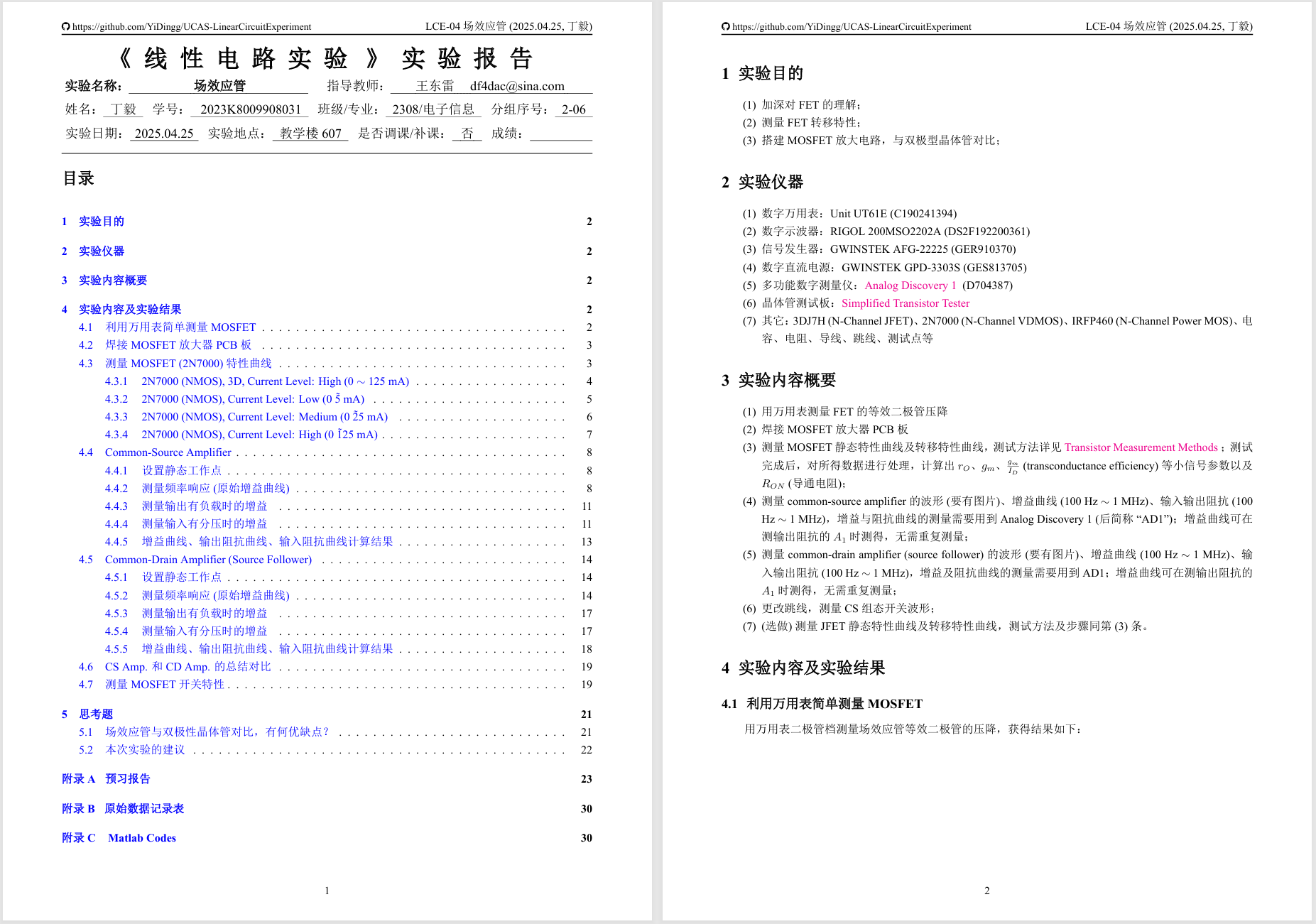This screenshot has height=924, width=1316.
Task: Open TOC entry 1 实验目的
Action: coord(93,222)
